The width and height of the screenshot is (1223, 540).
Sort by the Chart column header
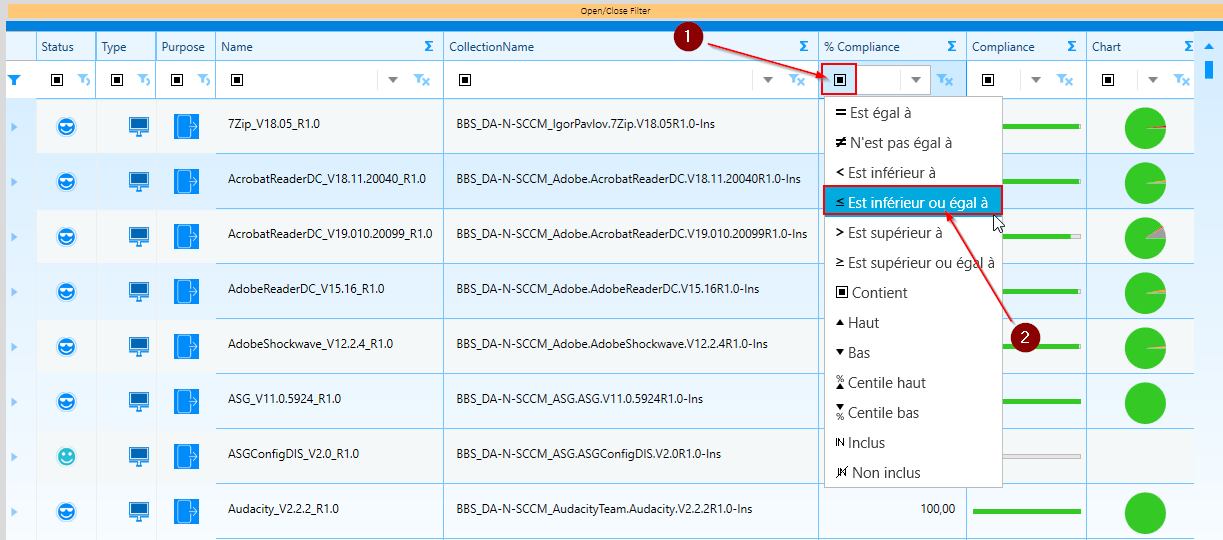1106,47
